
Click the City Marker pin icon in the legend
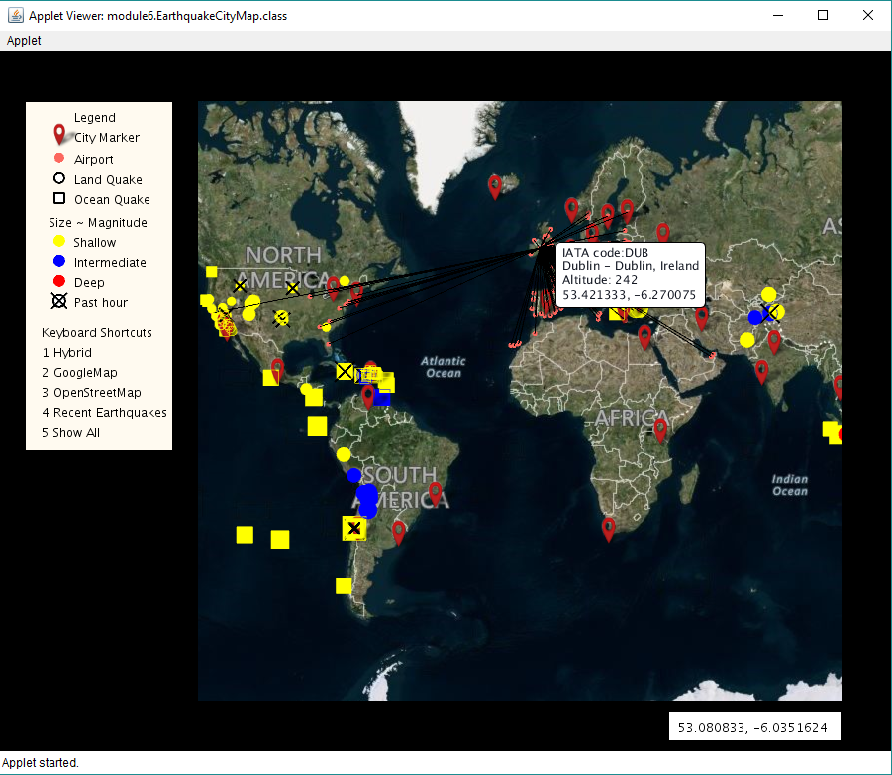click(59, 133)
